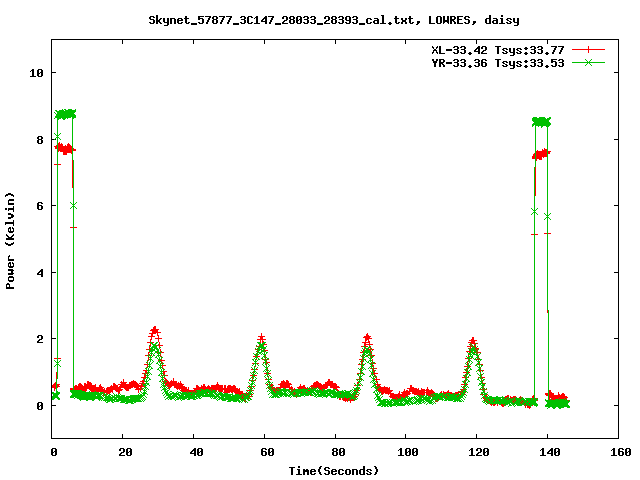Click the y-axis tick label 0

[40, 406]
